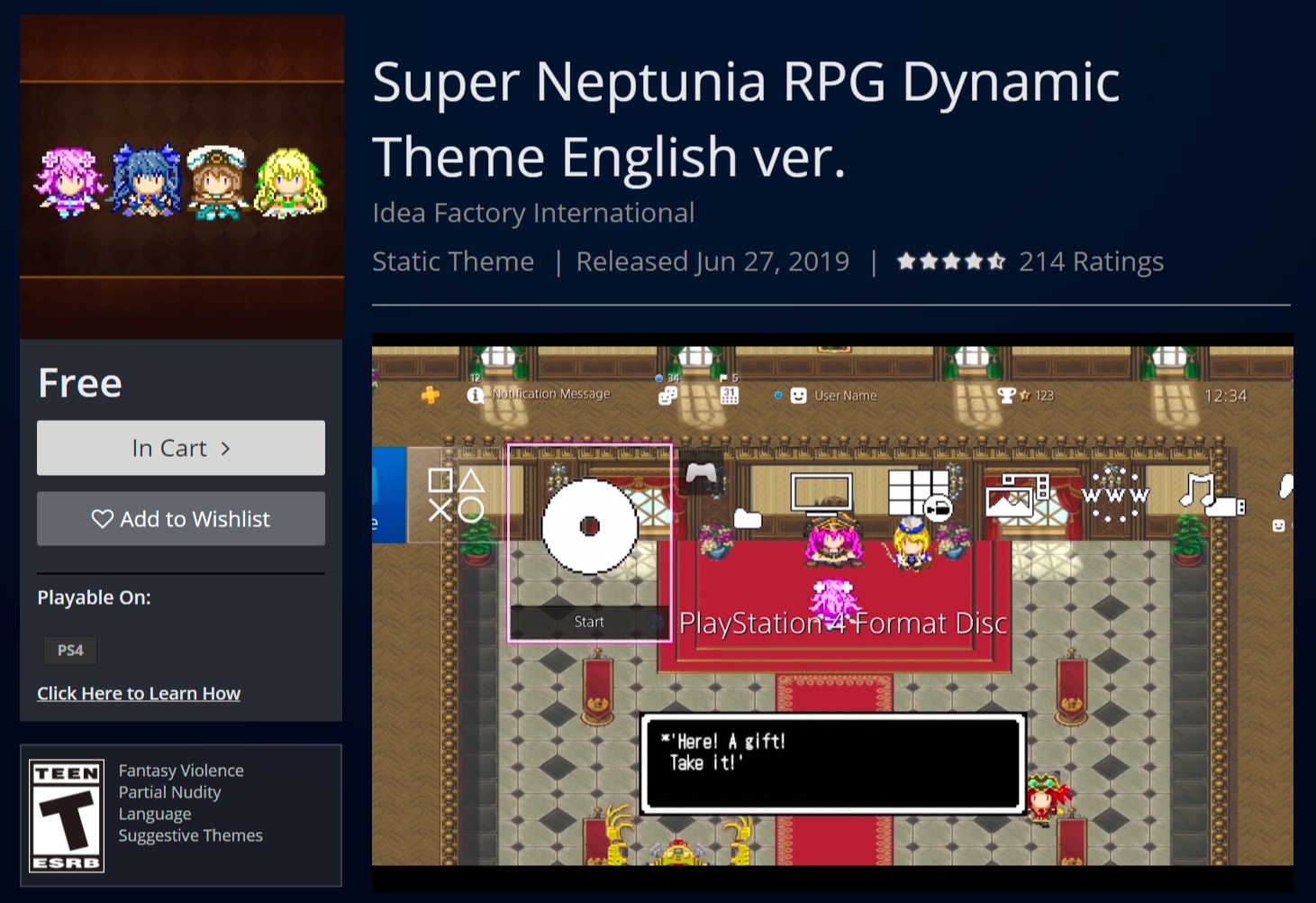Click the trophy icon in preview
The image size is (1316, 903).
coord(1006,395)
